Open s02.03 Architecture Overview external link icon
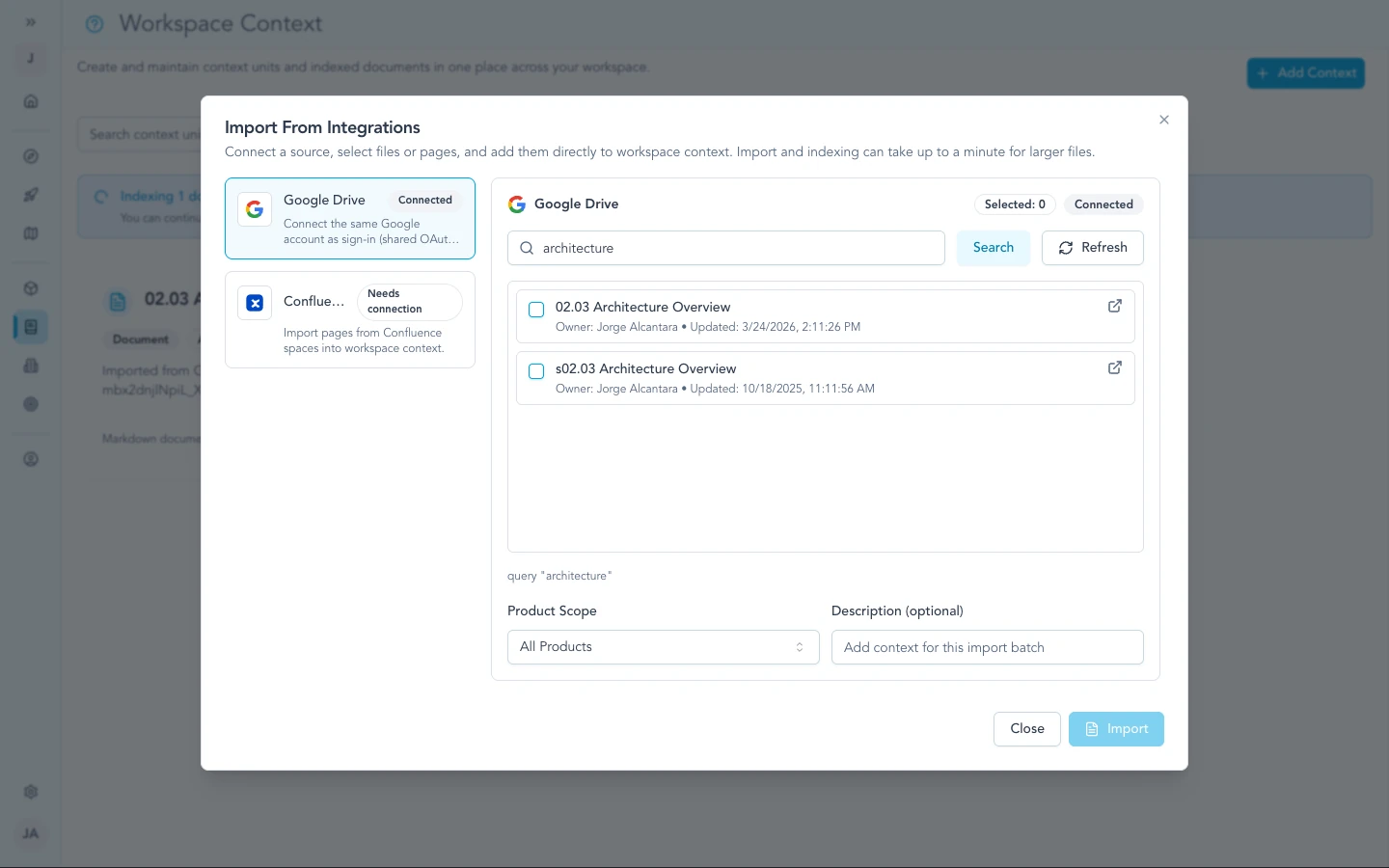The image size is (1389, 868). point(1114,368)
